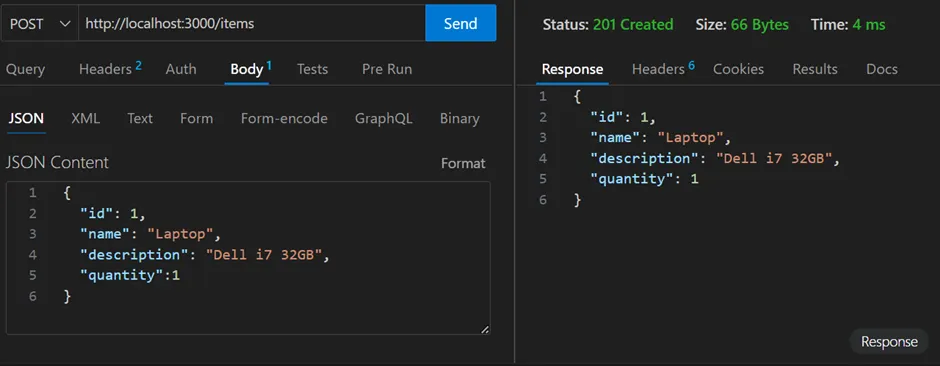The image size is (940, 366).
Task: Click the "4 ms" time value
Action: coord(869,25)
